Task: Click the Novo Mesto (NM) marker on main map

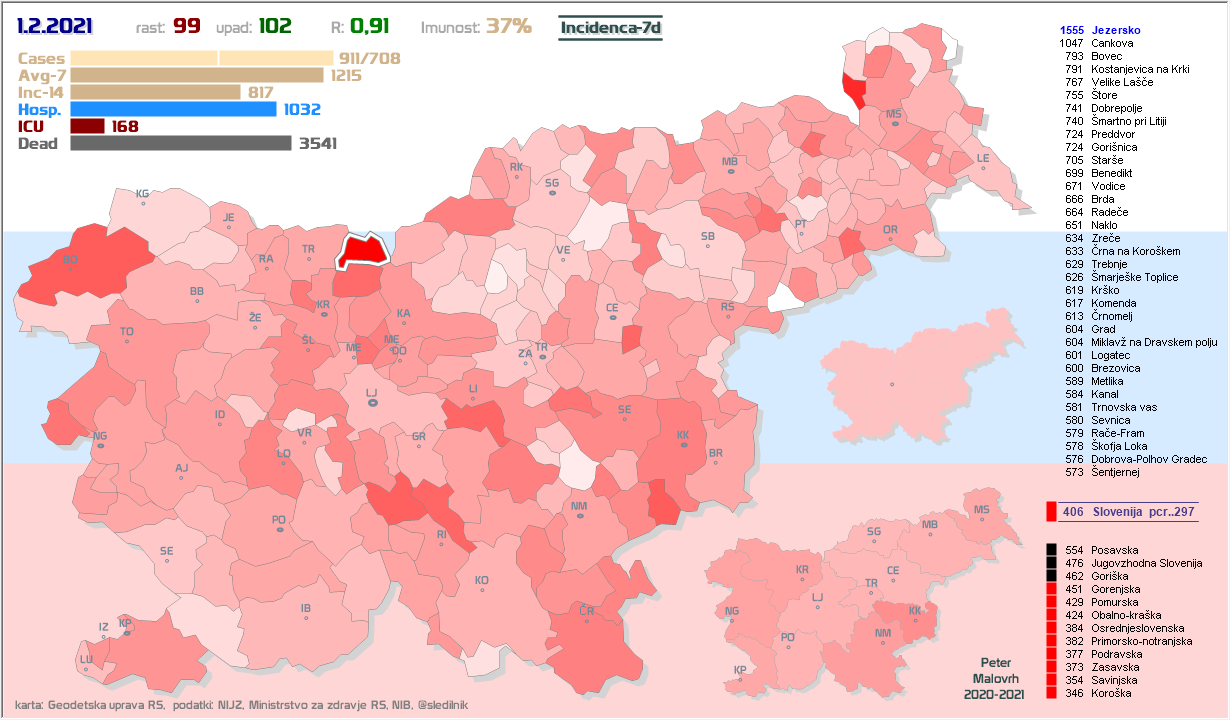Action: click(579, 517)
